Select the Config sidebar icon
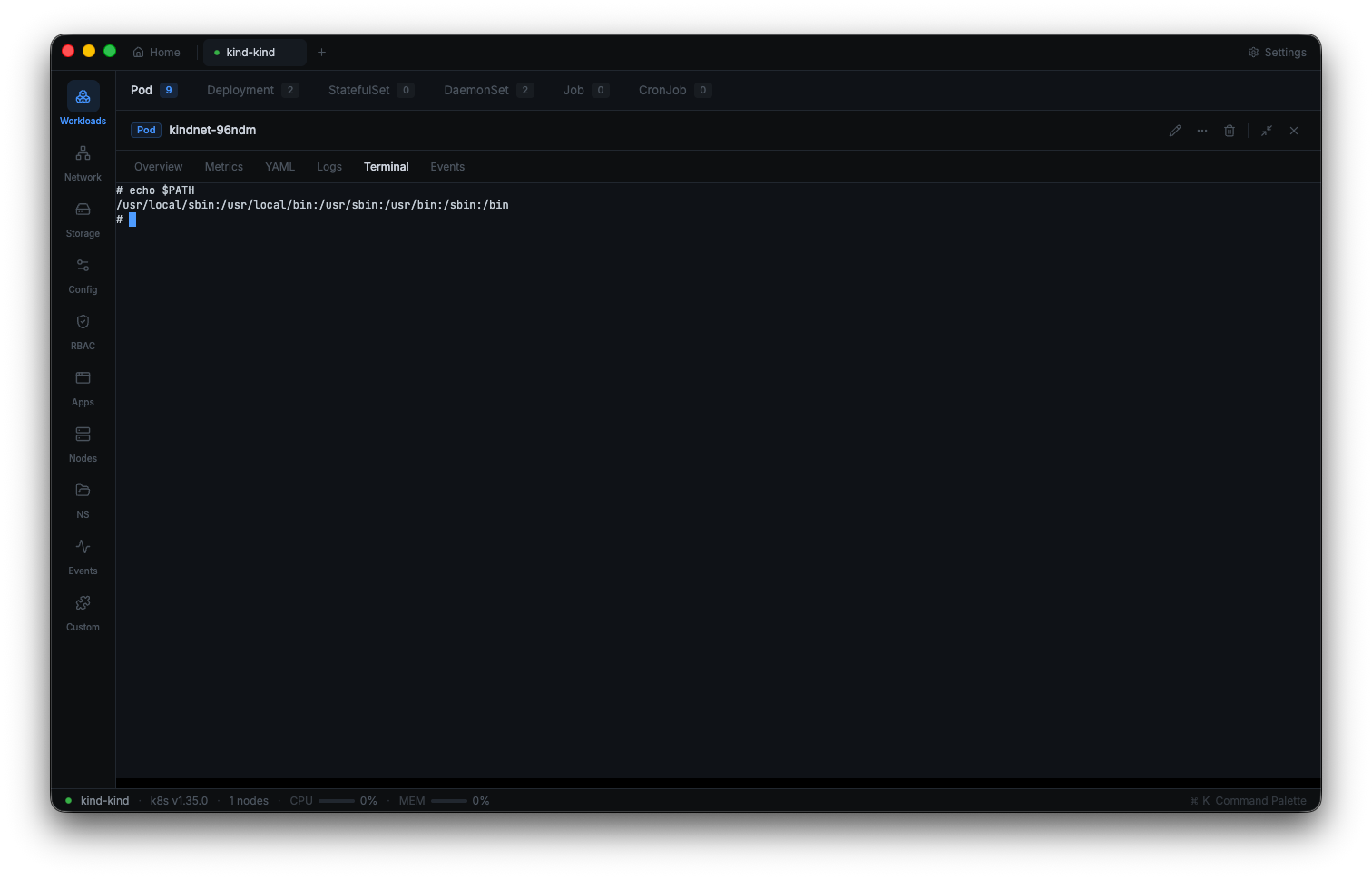 click(x=83, y=276)
